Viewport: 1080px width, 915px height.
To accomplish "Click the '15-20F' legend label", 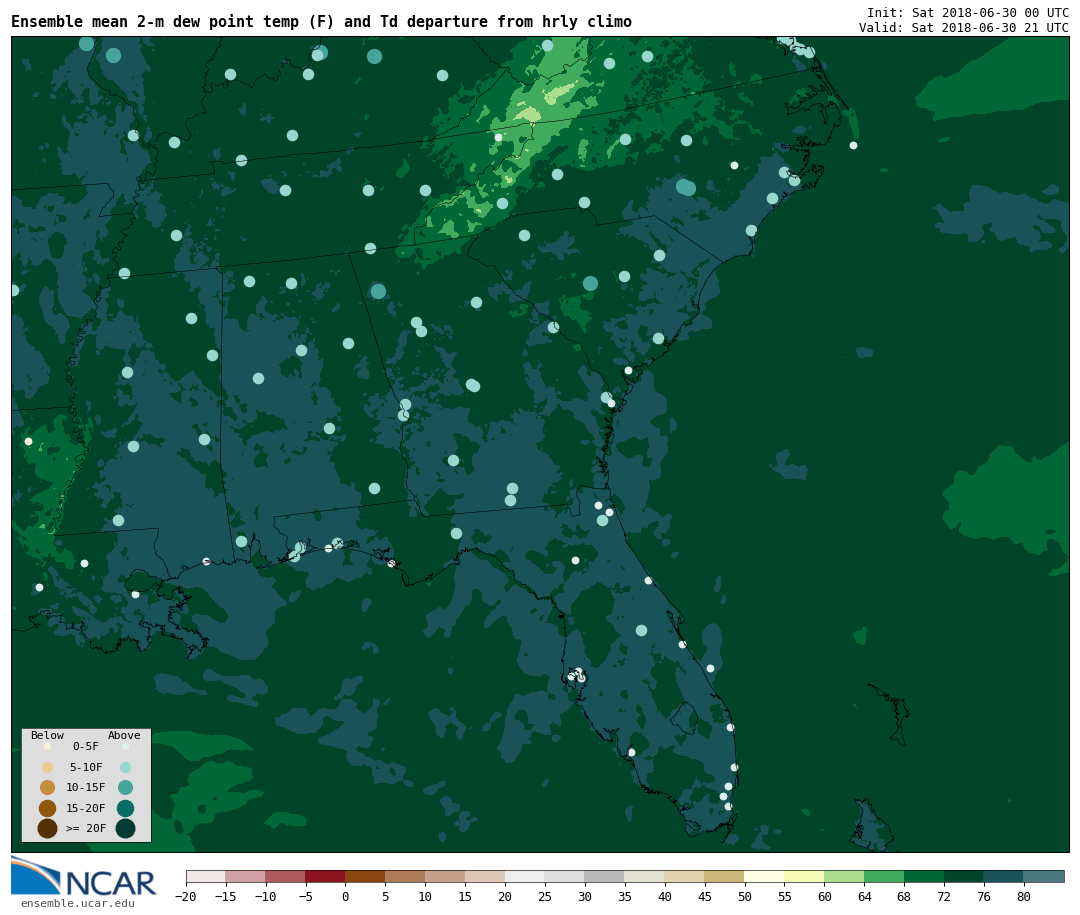I will click(86, 808).
